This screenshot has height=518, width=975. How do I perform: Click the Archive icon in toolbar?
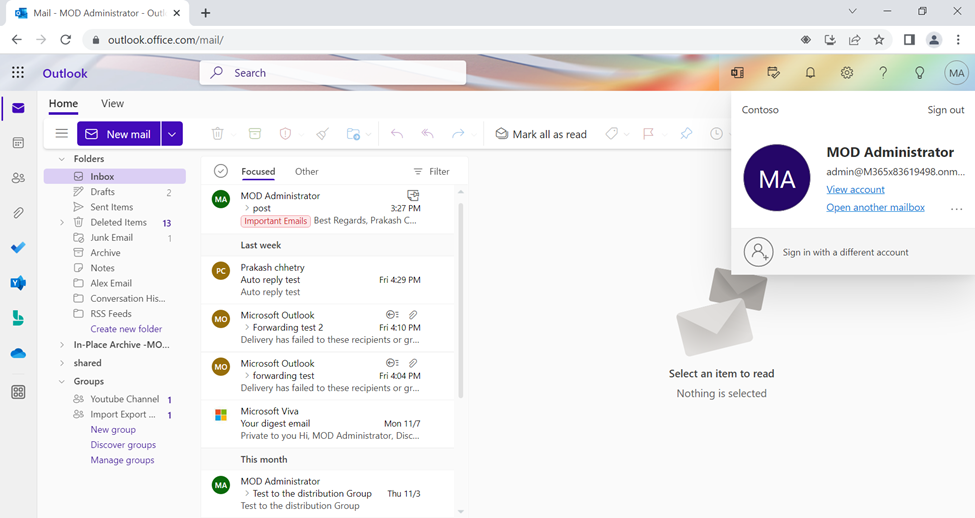pos(255,134)
